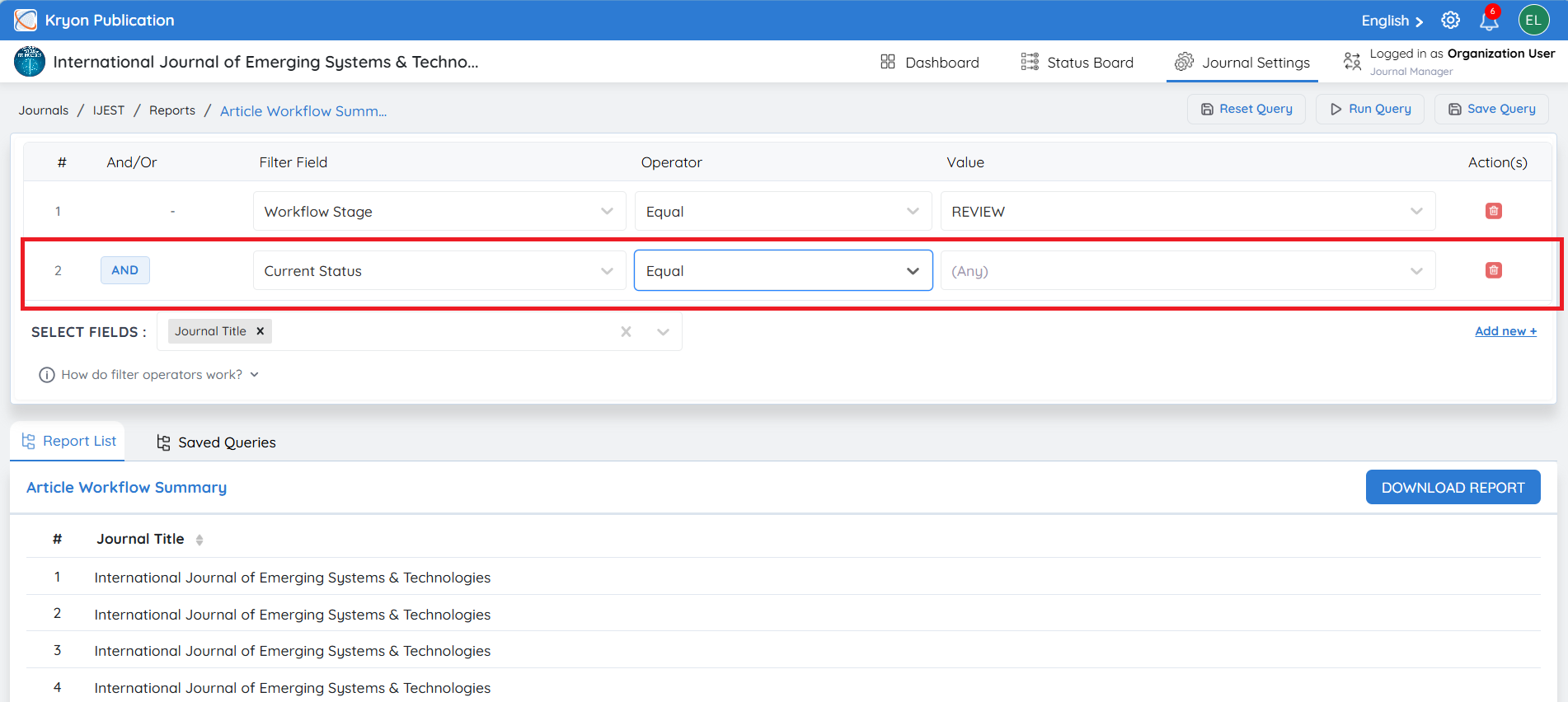Image resolution: width=1568 pixels, height=702 pixels.
Task: Clear all selected fields
Action: pos(626,331)
